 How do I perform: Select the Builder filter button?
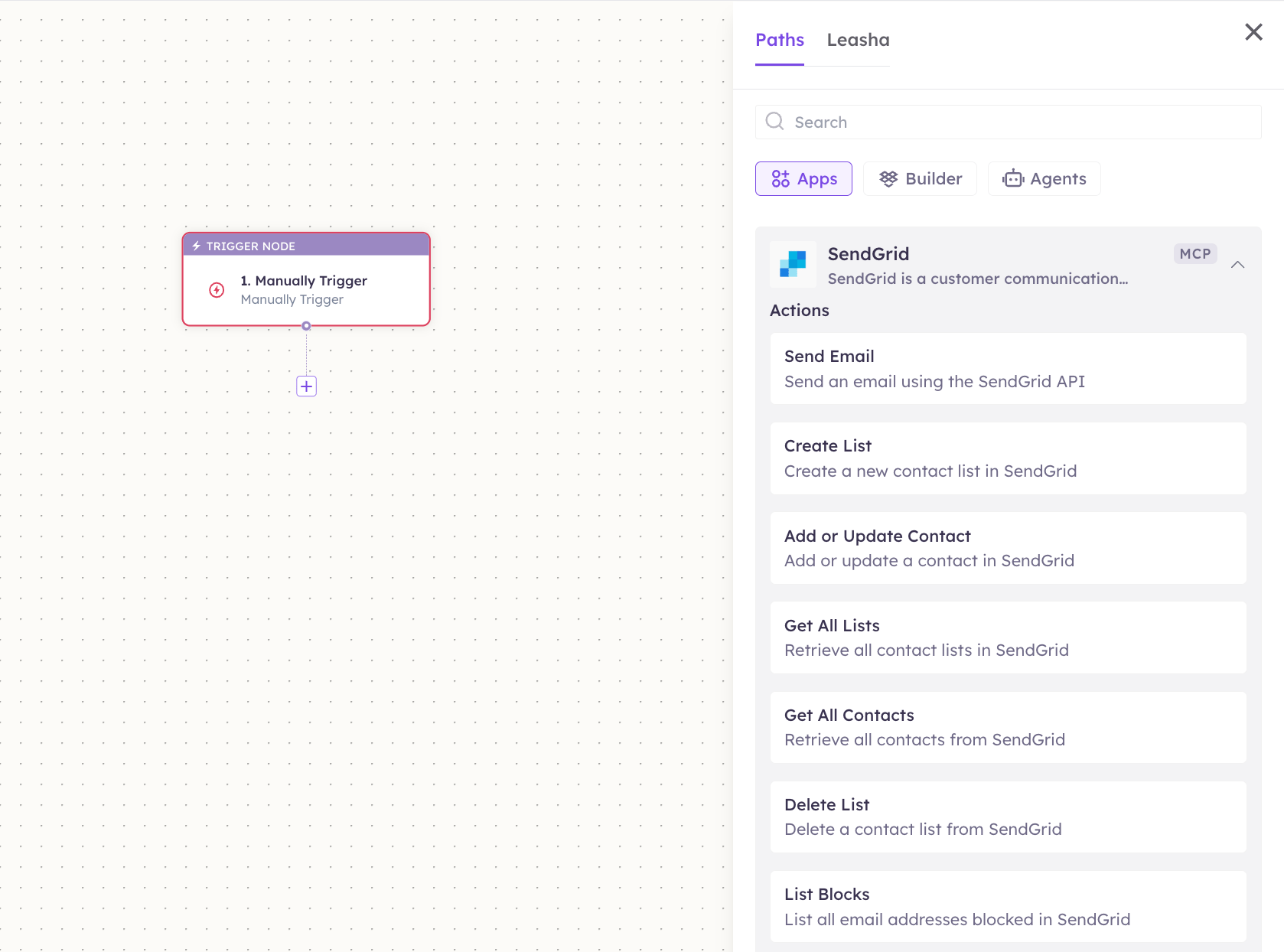tap(920, 179)
